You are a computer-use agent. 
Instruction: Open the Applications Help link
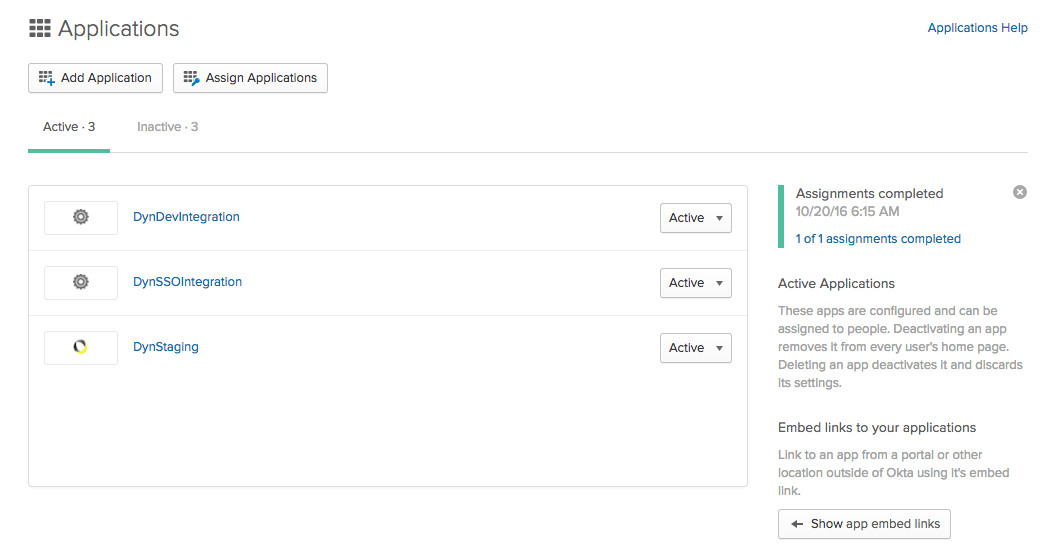pos(978,28)
